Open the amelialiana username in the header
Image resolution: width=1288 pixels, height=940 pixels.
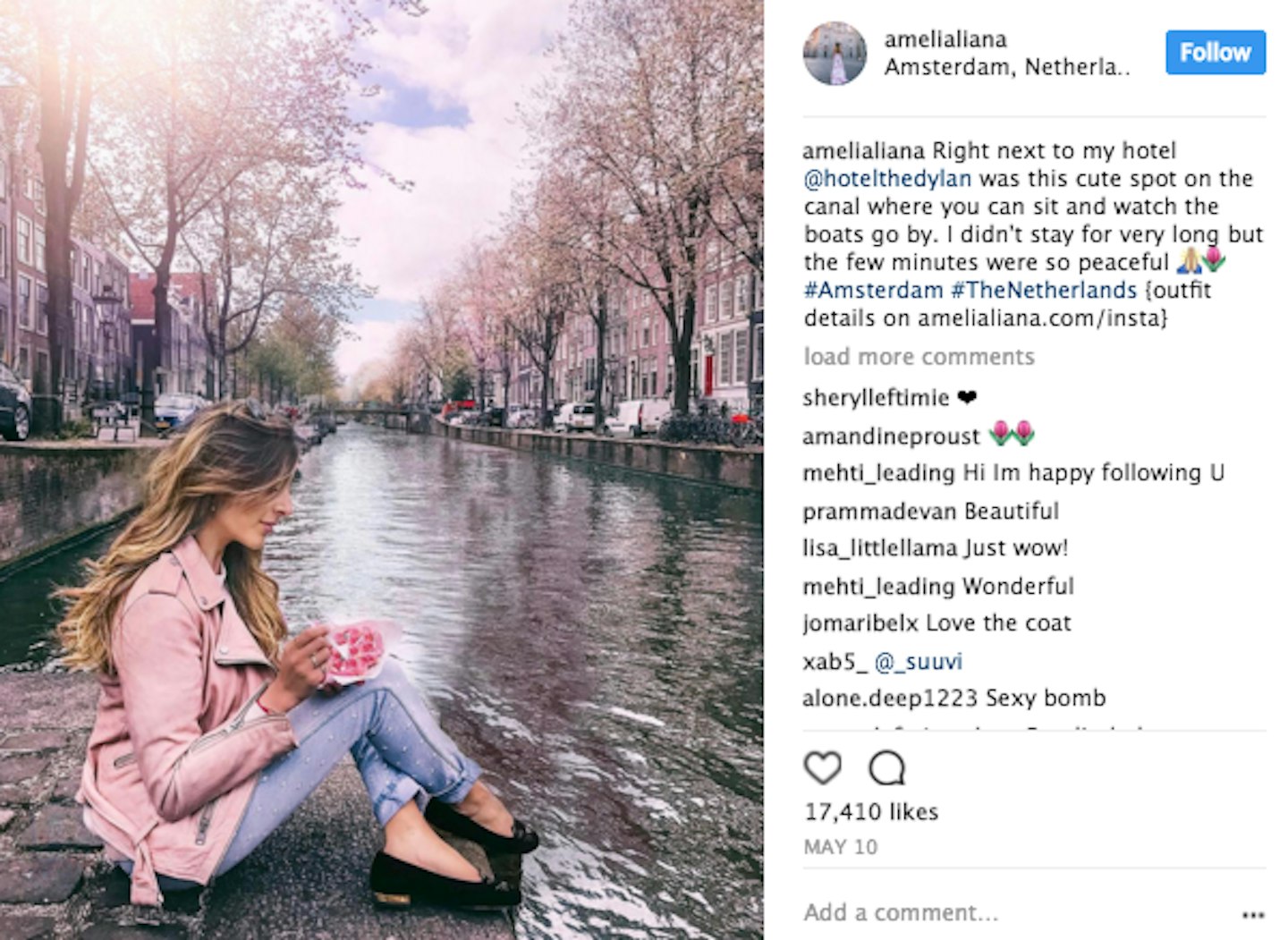pyautogui.click(x=945, y=39)
